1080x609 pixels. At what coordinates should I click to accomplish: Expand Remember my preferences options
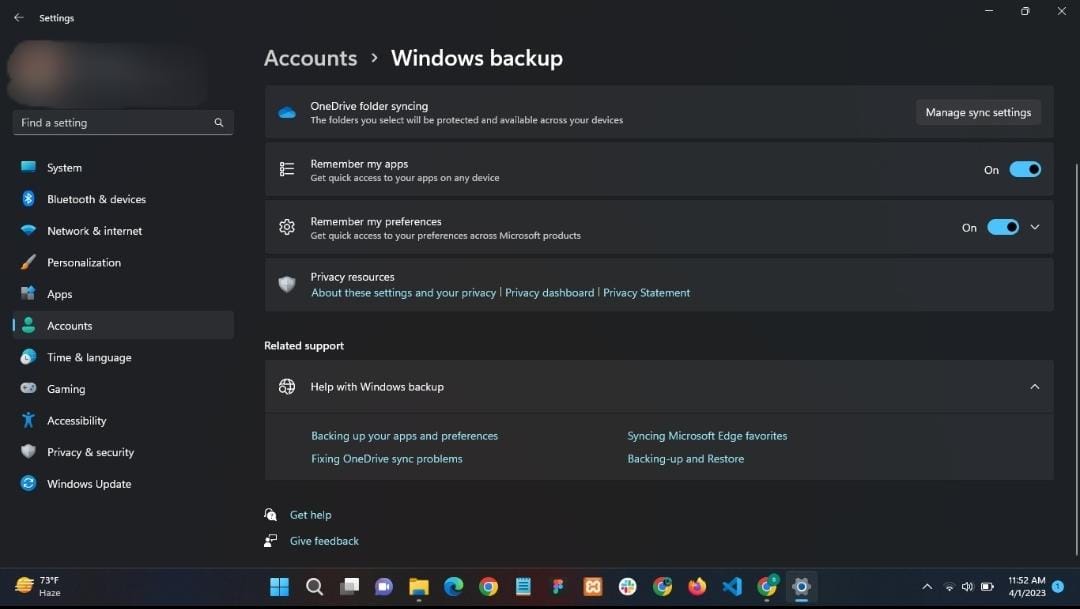click(1035, 227)
